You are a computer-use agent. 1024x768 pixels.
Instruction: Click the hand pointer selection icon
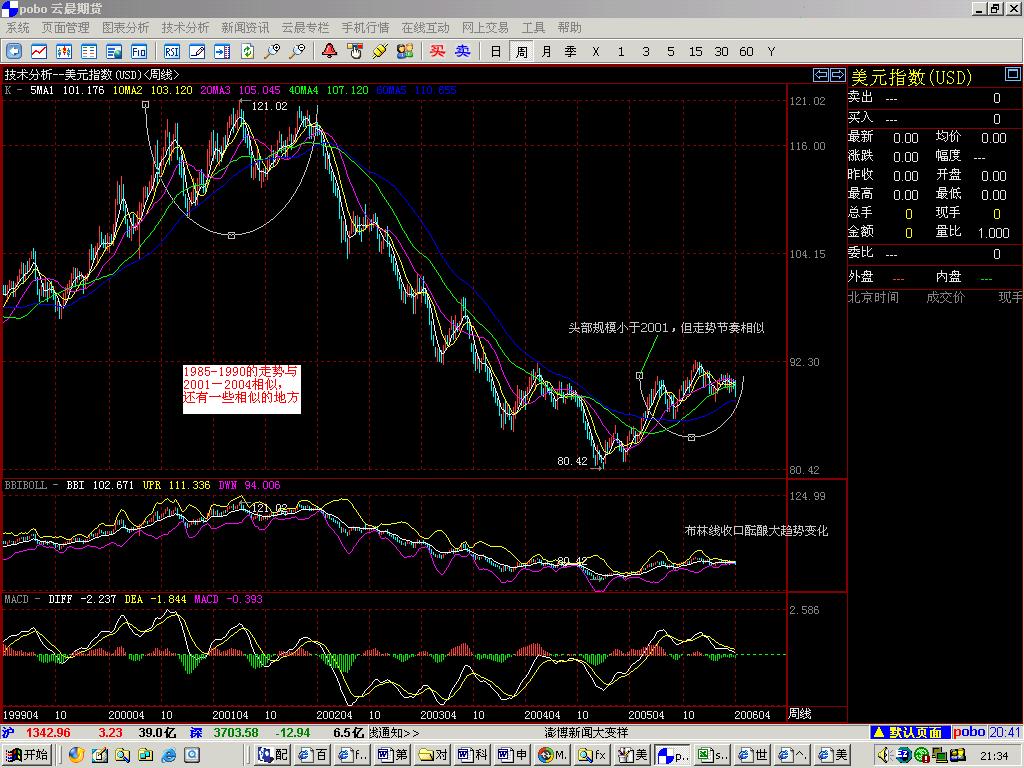click(x=355, y=51)
